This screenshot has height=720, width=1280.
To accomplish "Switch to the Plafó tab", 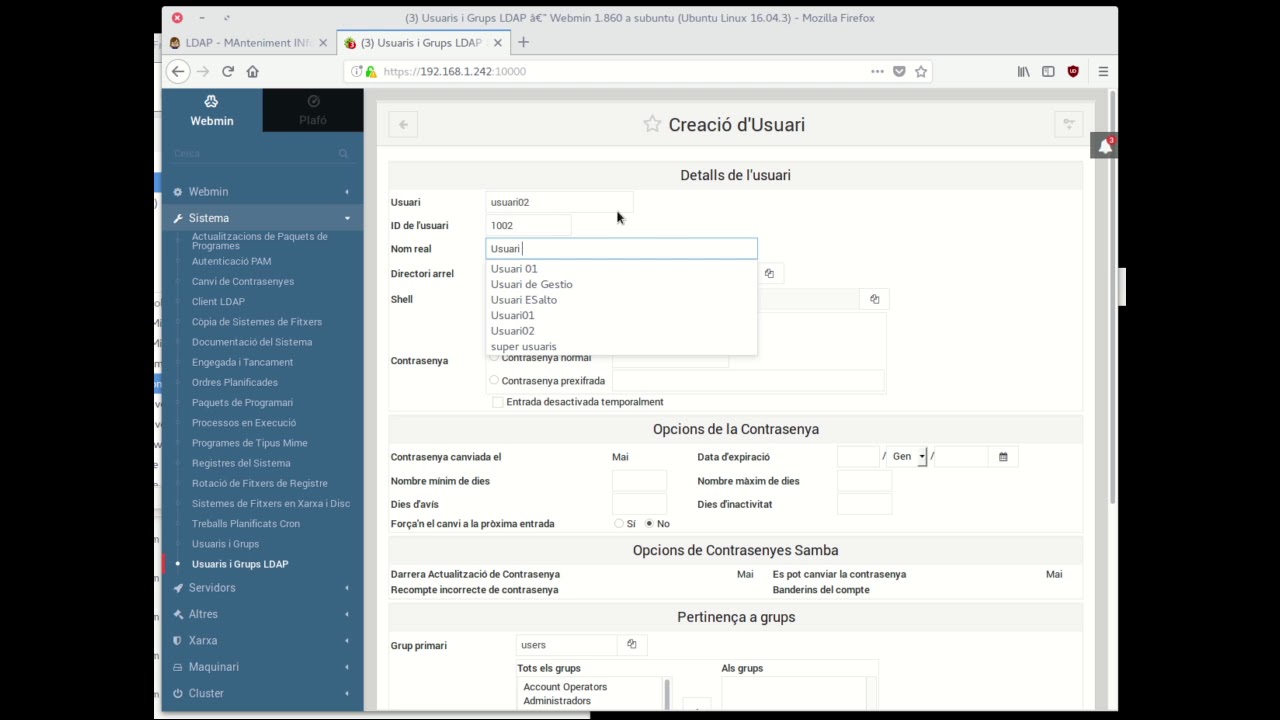I will click(x=313, y=110).
